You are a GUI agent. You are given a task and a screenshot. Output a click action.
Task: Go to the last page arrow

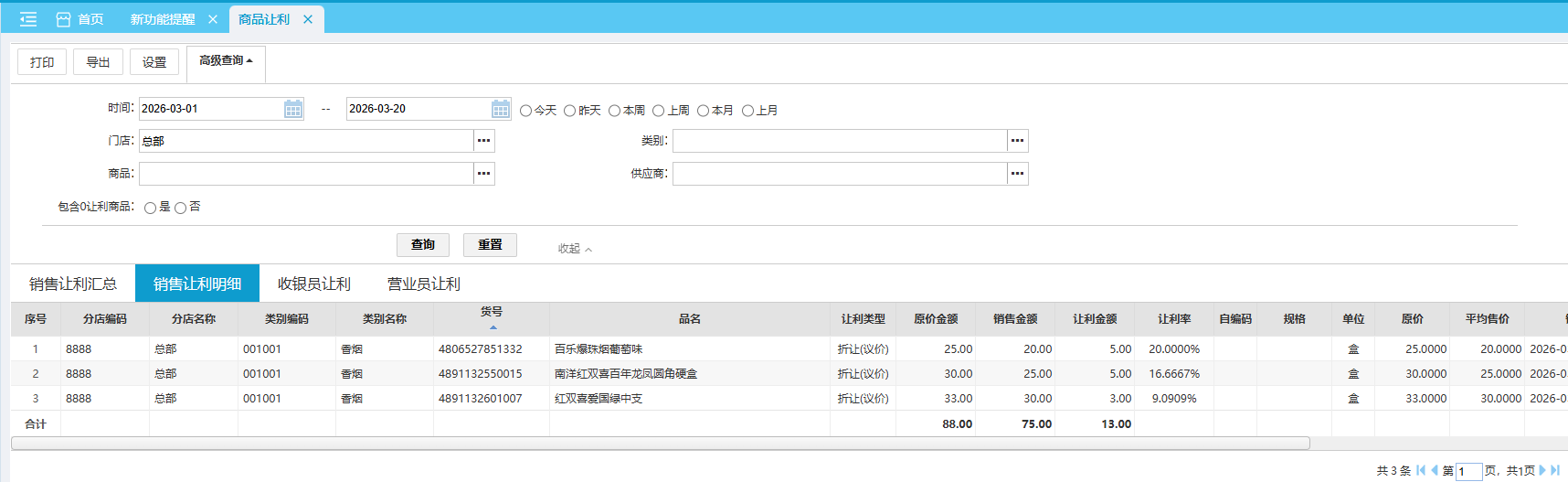(x=1555, y=470)
